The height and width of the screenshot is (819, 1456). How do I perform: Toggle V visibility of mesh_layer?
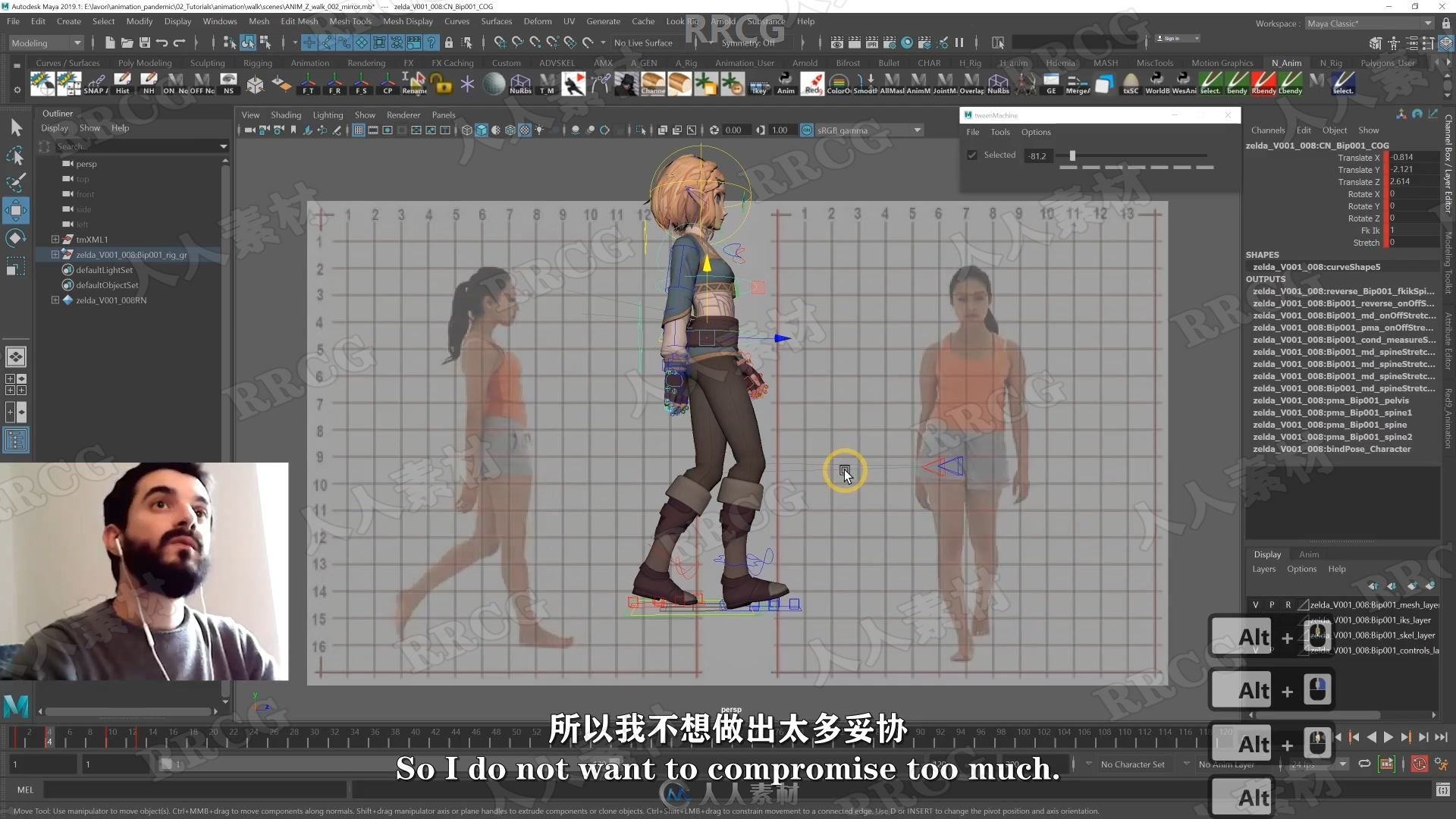coord(1256,605)
